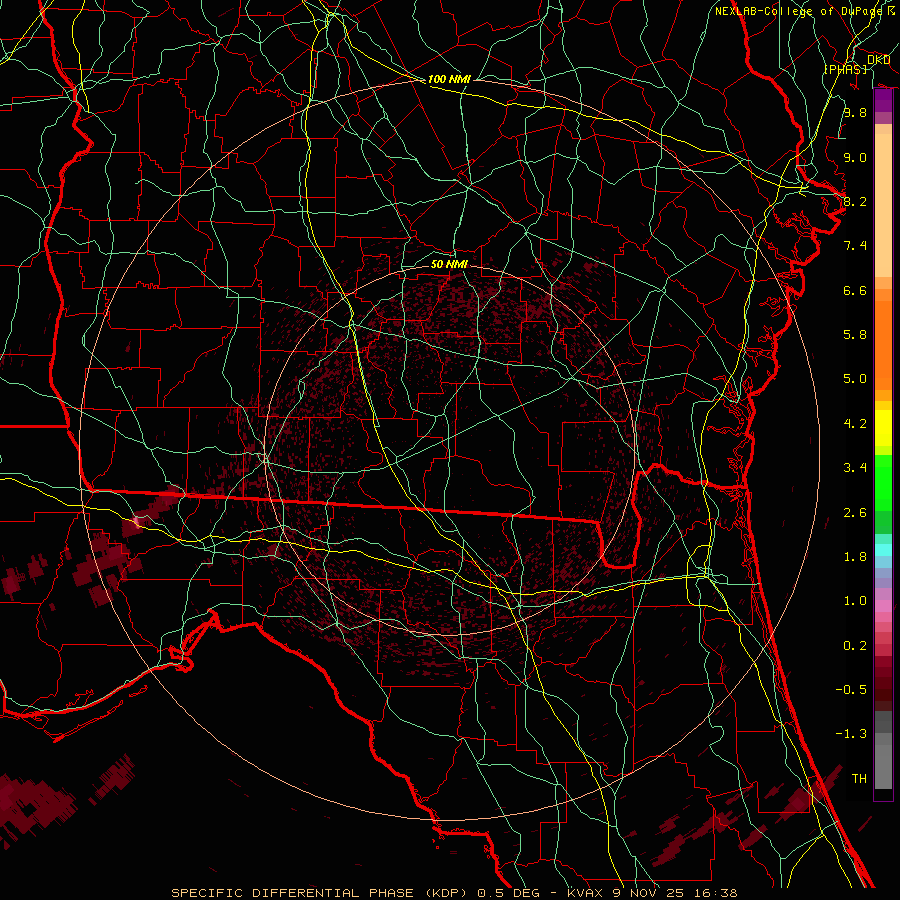Click the 6.6 value on the legend
This screenshot has width=900, height=900.
[854, 290]
